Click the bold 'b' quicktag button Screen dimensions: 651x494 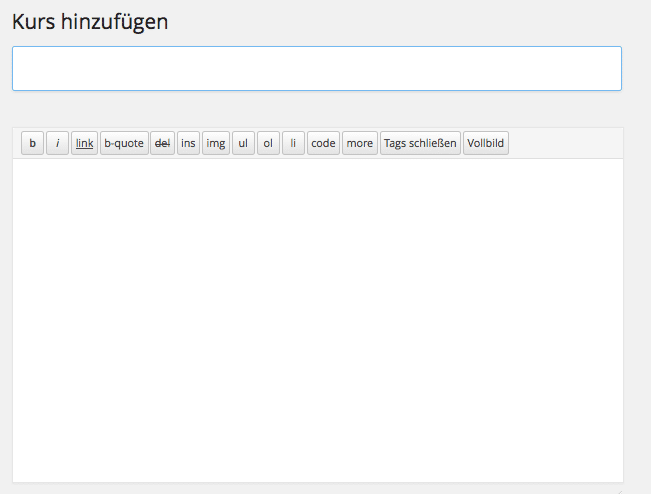coord(32,143)
